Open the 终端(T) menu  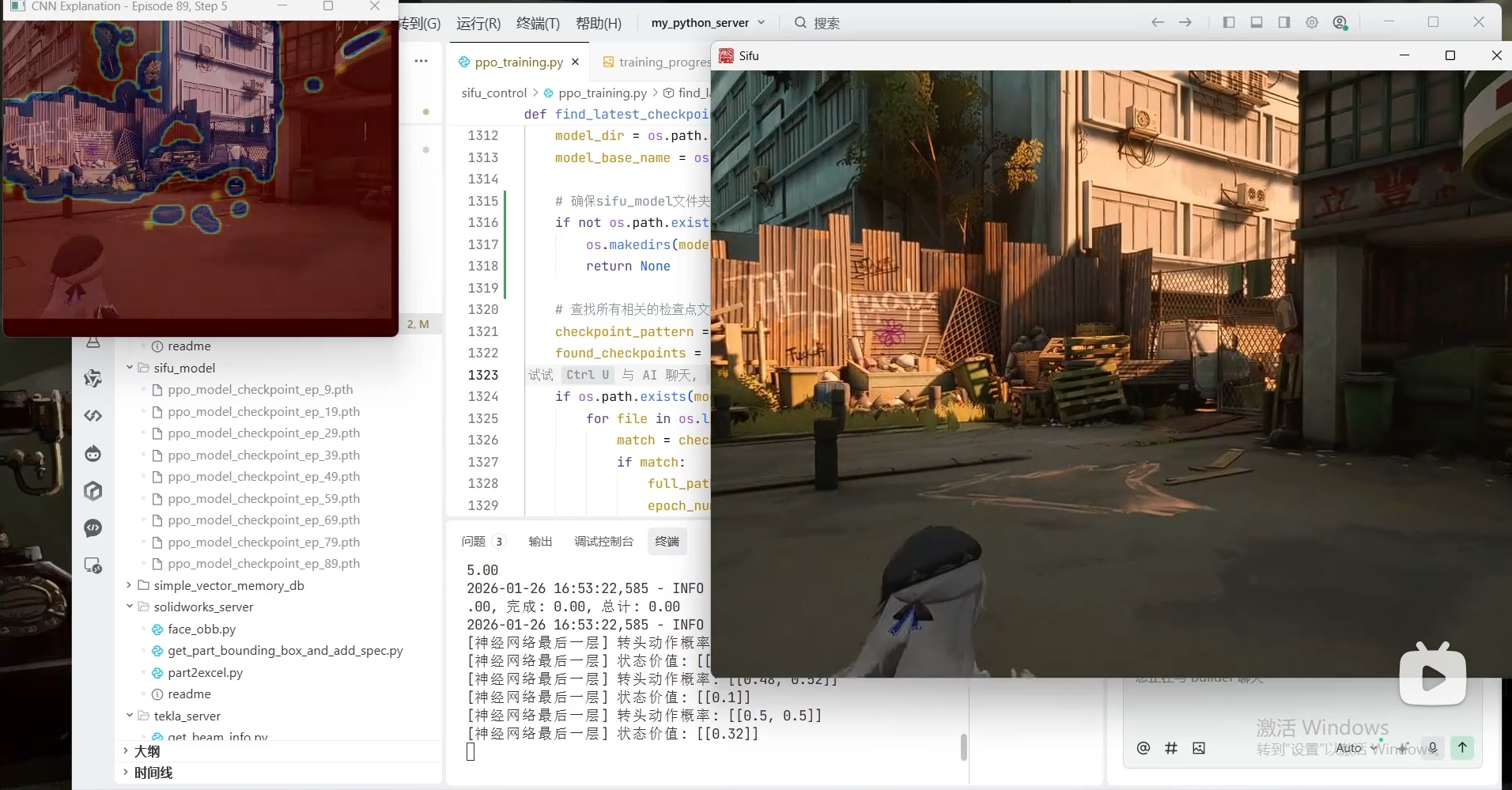[x=538, y=24]
